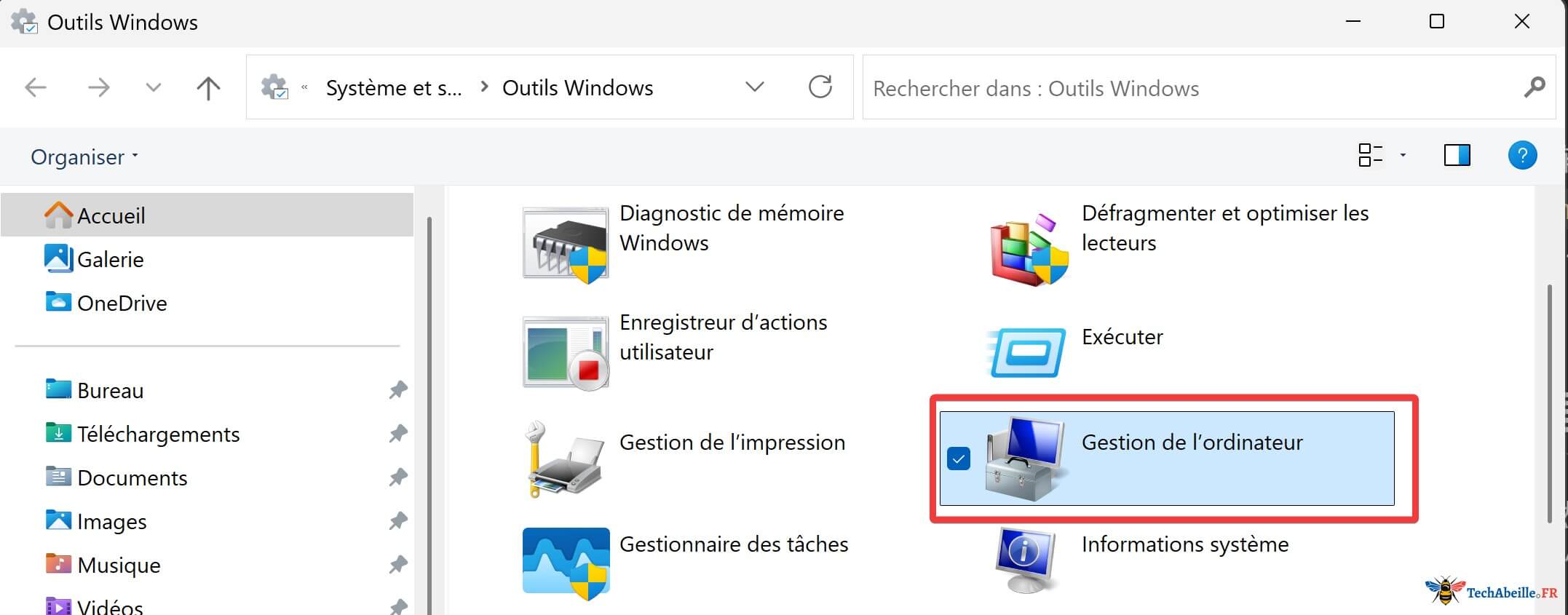
Task: Expand the address bar history dropdown
Action: (x=755, y=87)
